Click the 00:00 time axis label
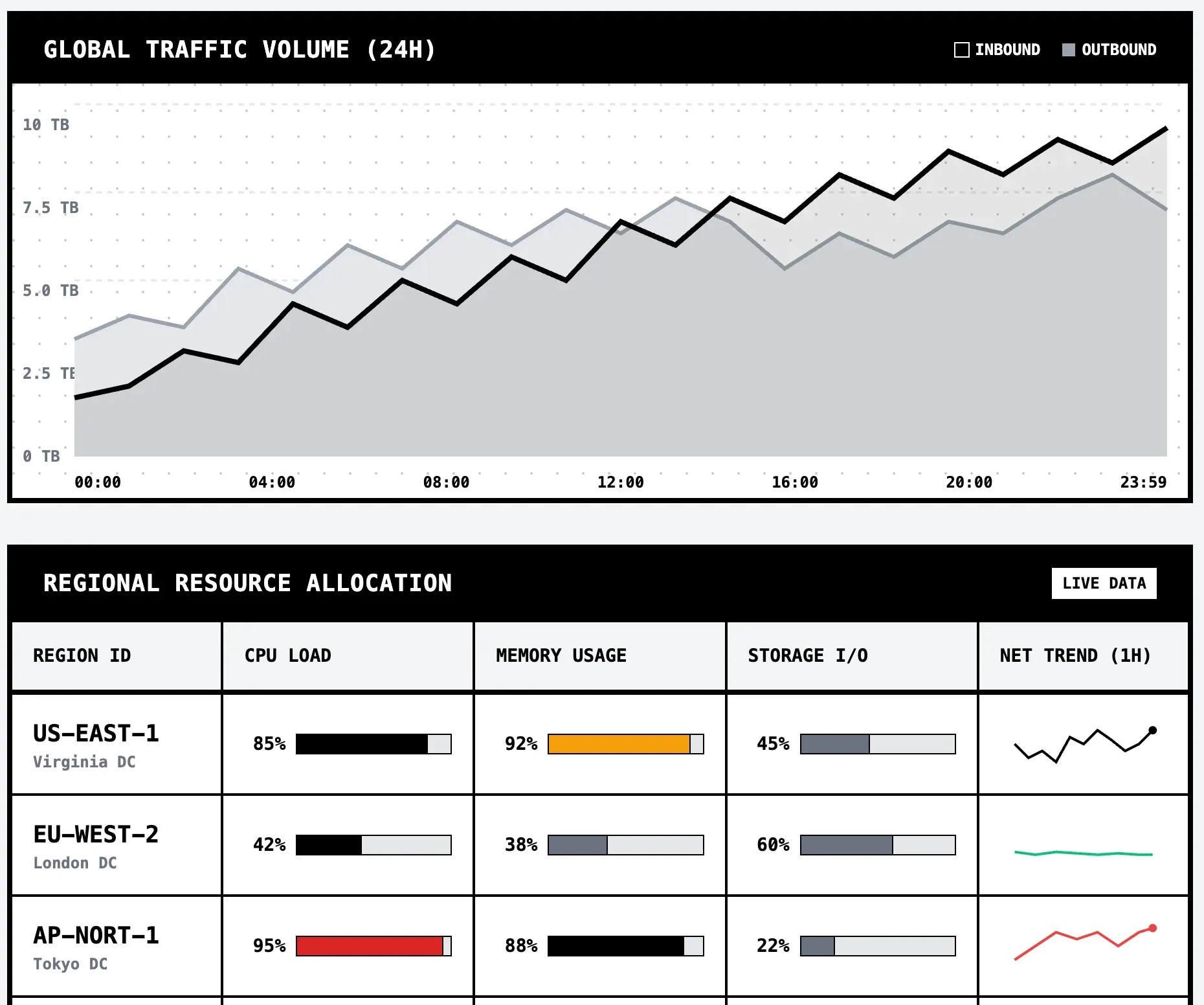Image resolution: width=1204 pixels, height=1005 pixels. [x=98, y=482]
